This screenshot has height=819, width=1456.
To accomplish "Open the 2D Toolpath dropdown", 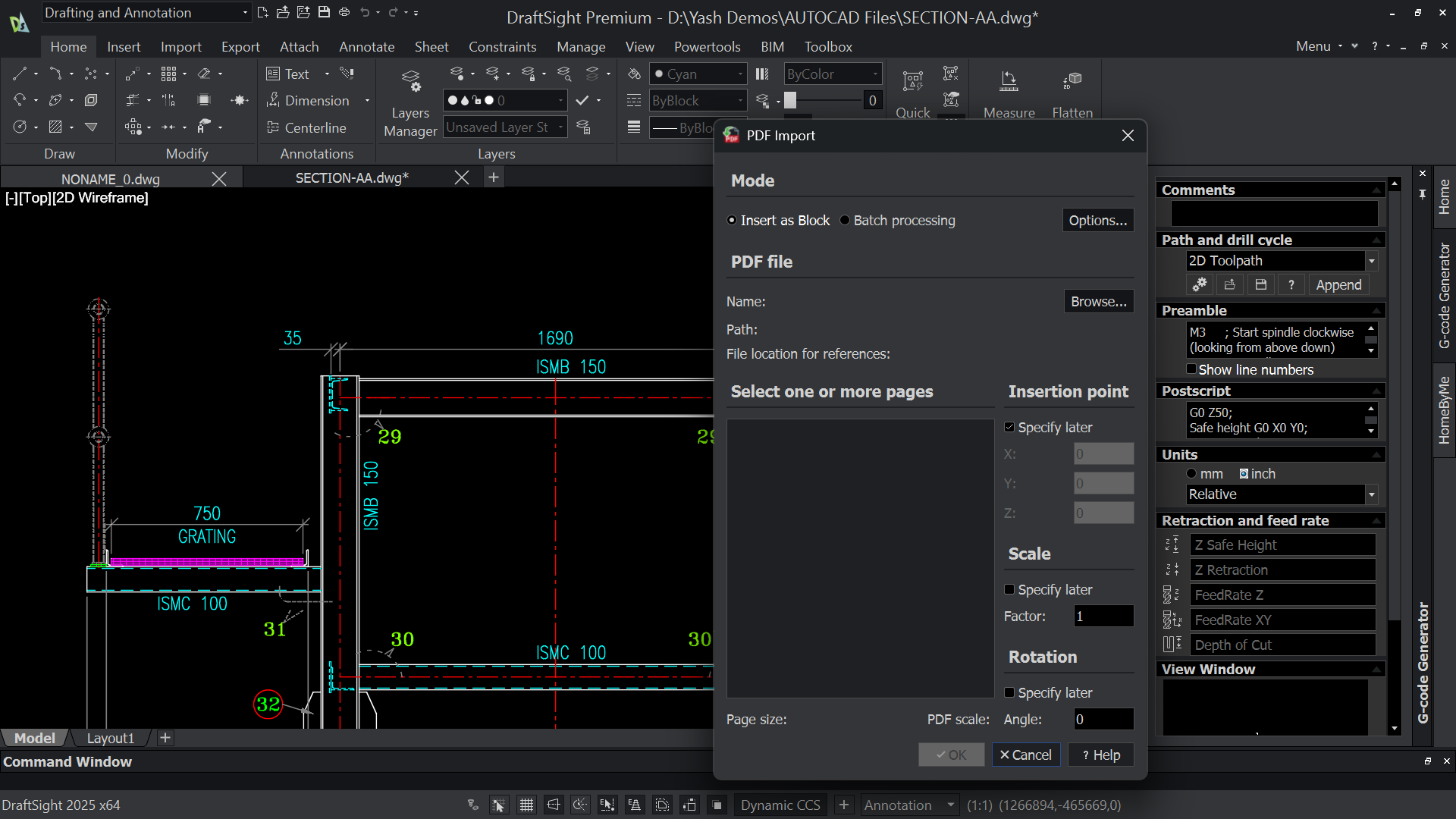I will click(x=1282, y=261).
